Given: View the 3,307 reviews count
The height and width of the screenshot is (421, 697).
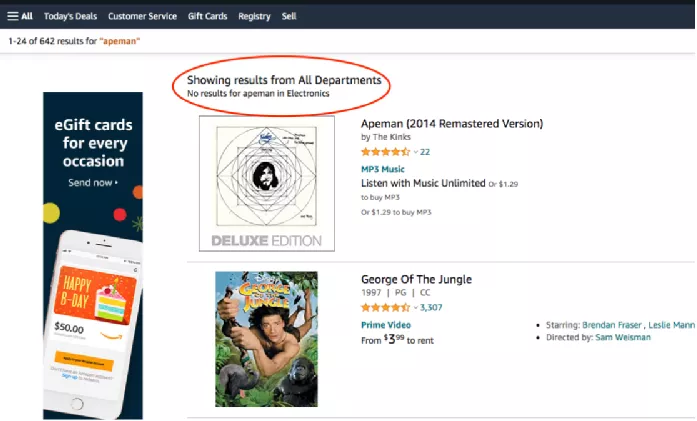Looking at the screenshot, I should [x=432, y=308].
